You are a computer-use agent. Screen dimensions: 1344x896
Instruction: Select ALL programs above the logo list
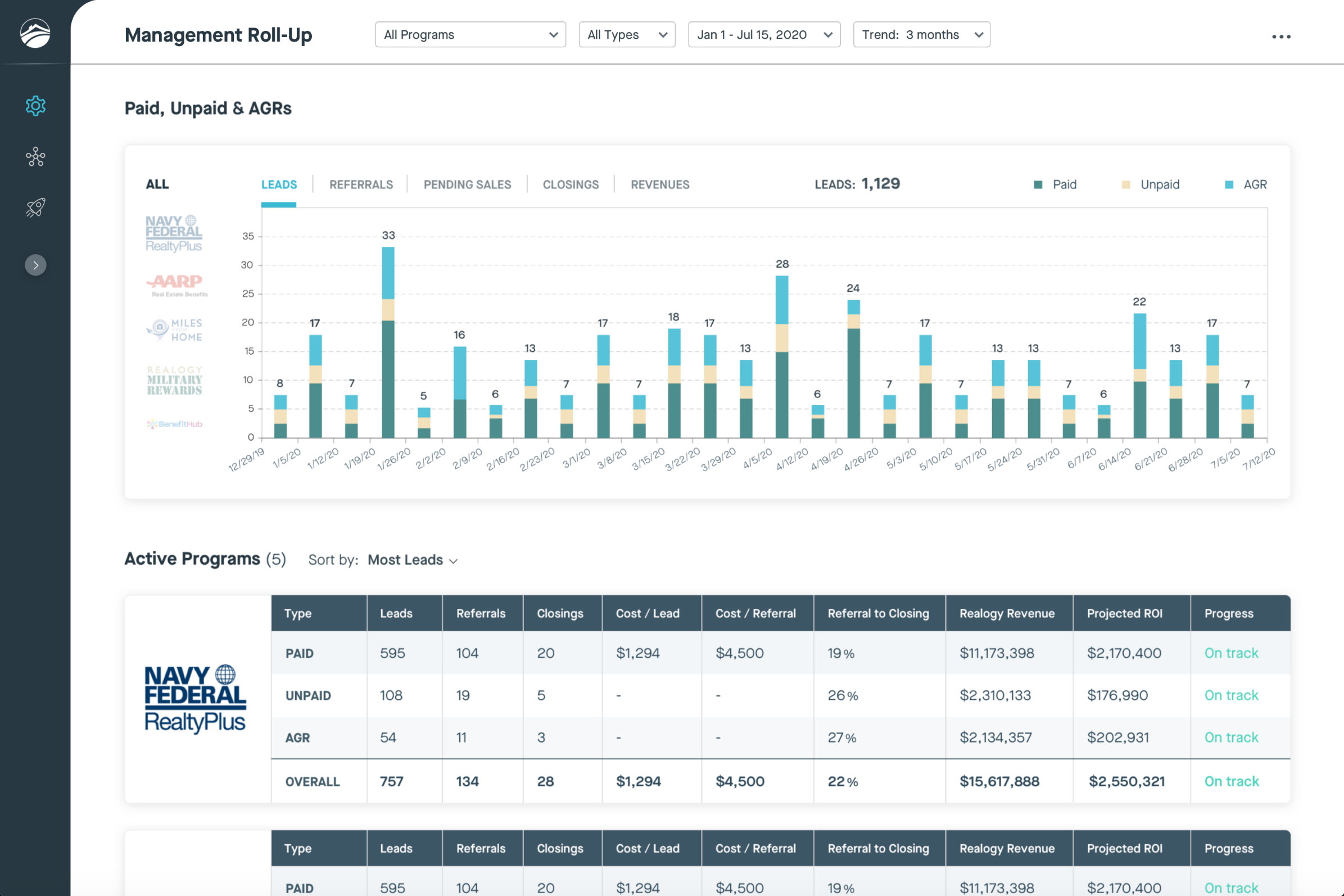(157, 184)
